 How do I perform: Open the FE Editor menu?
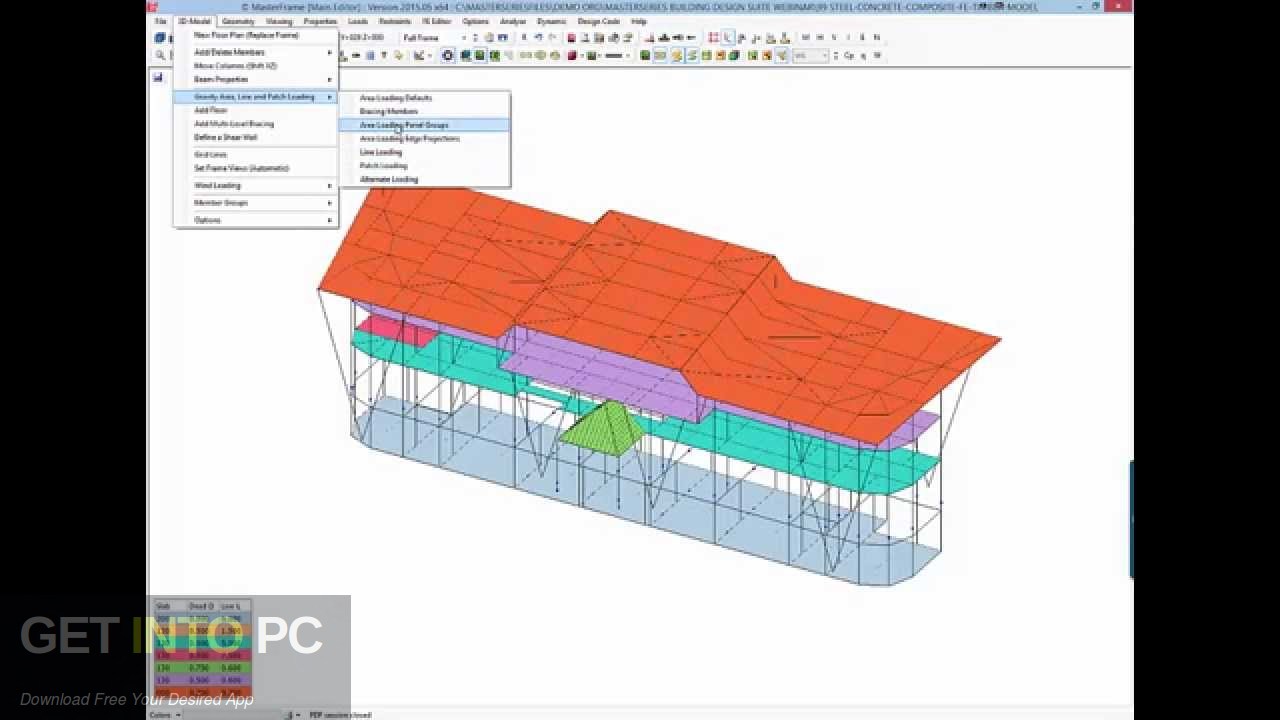[436, 21]
